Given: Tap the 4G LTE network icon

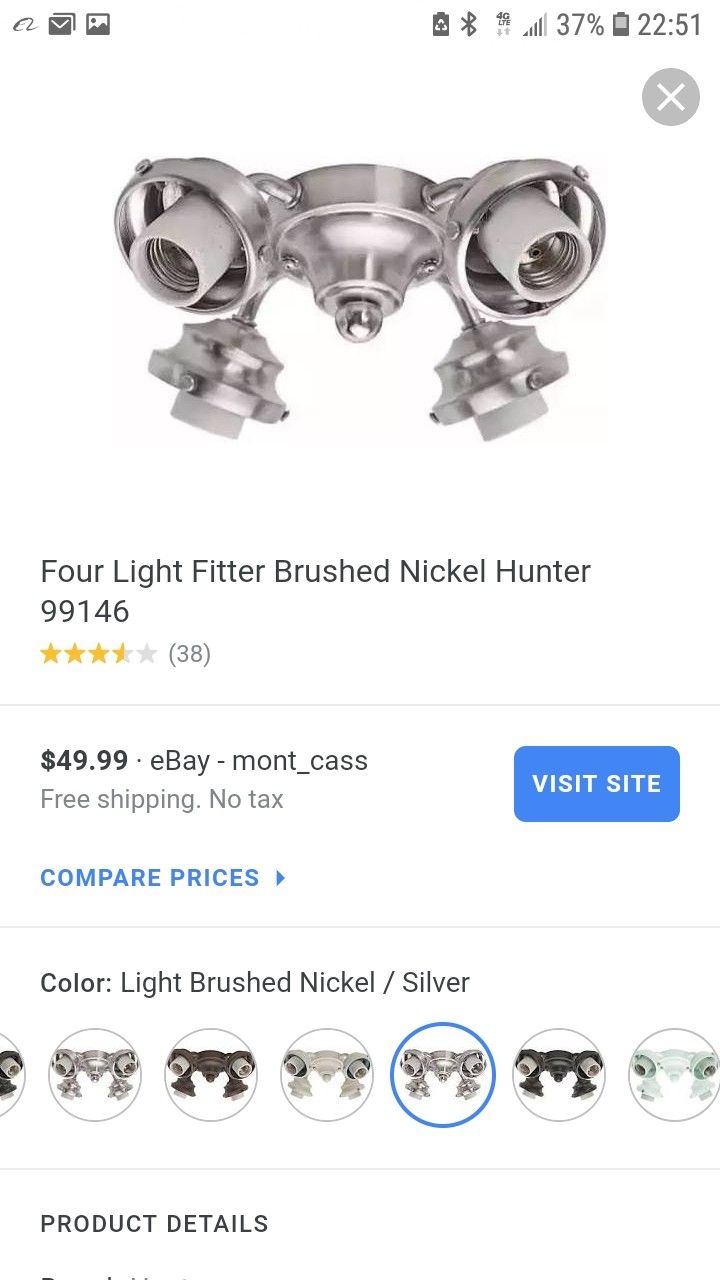Looking at the screenshot, I should 502,23.
